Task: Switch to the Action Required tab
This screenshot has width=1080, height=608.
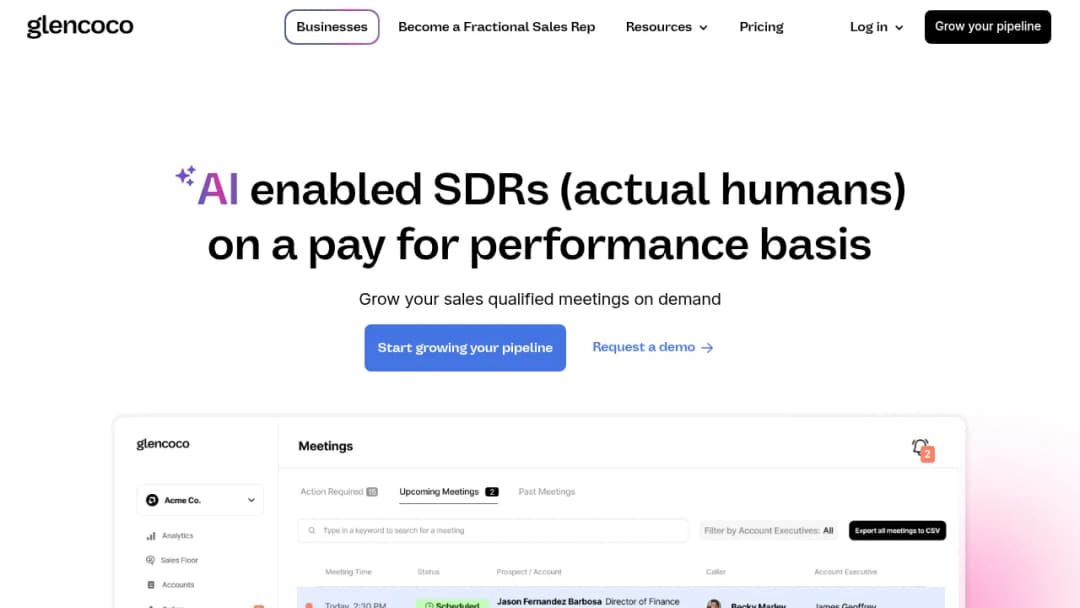Action: point(339,492)
